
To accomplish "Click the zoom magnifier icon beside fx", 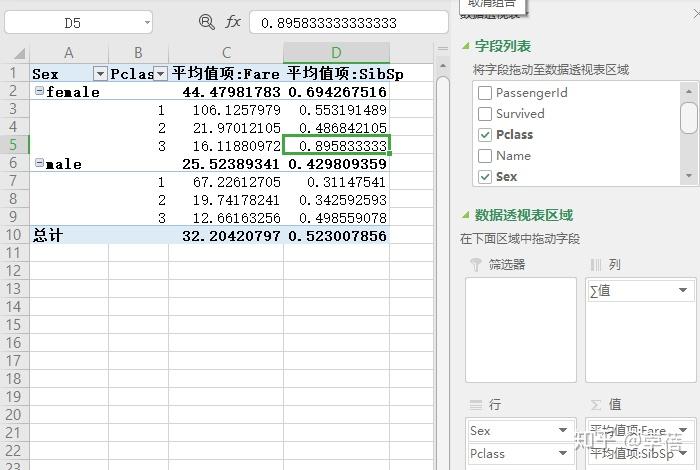I will pyautogui.click(x=206, y=22).
